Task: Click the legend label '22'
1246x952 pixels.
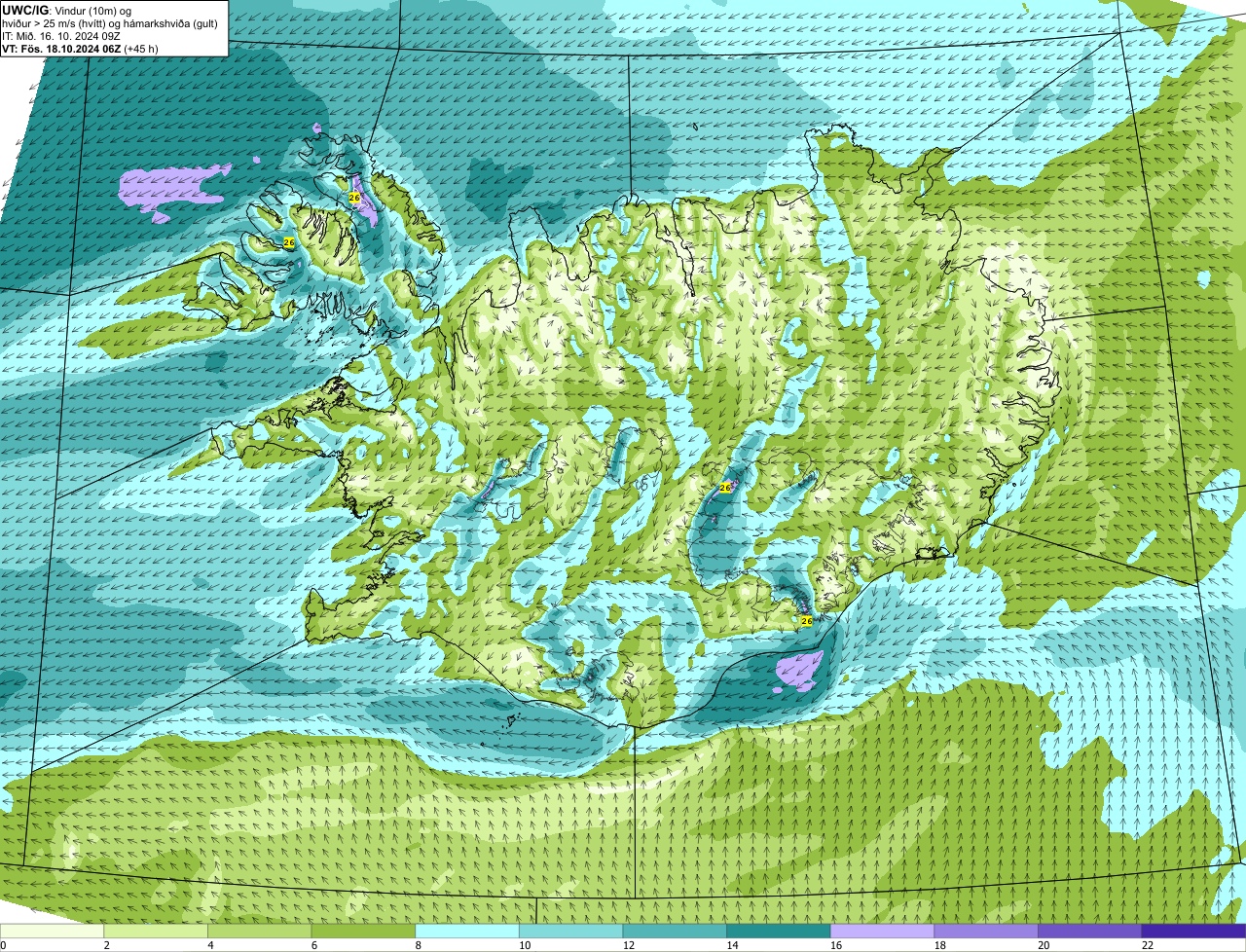Action: coord(1147,945)
